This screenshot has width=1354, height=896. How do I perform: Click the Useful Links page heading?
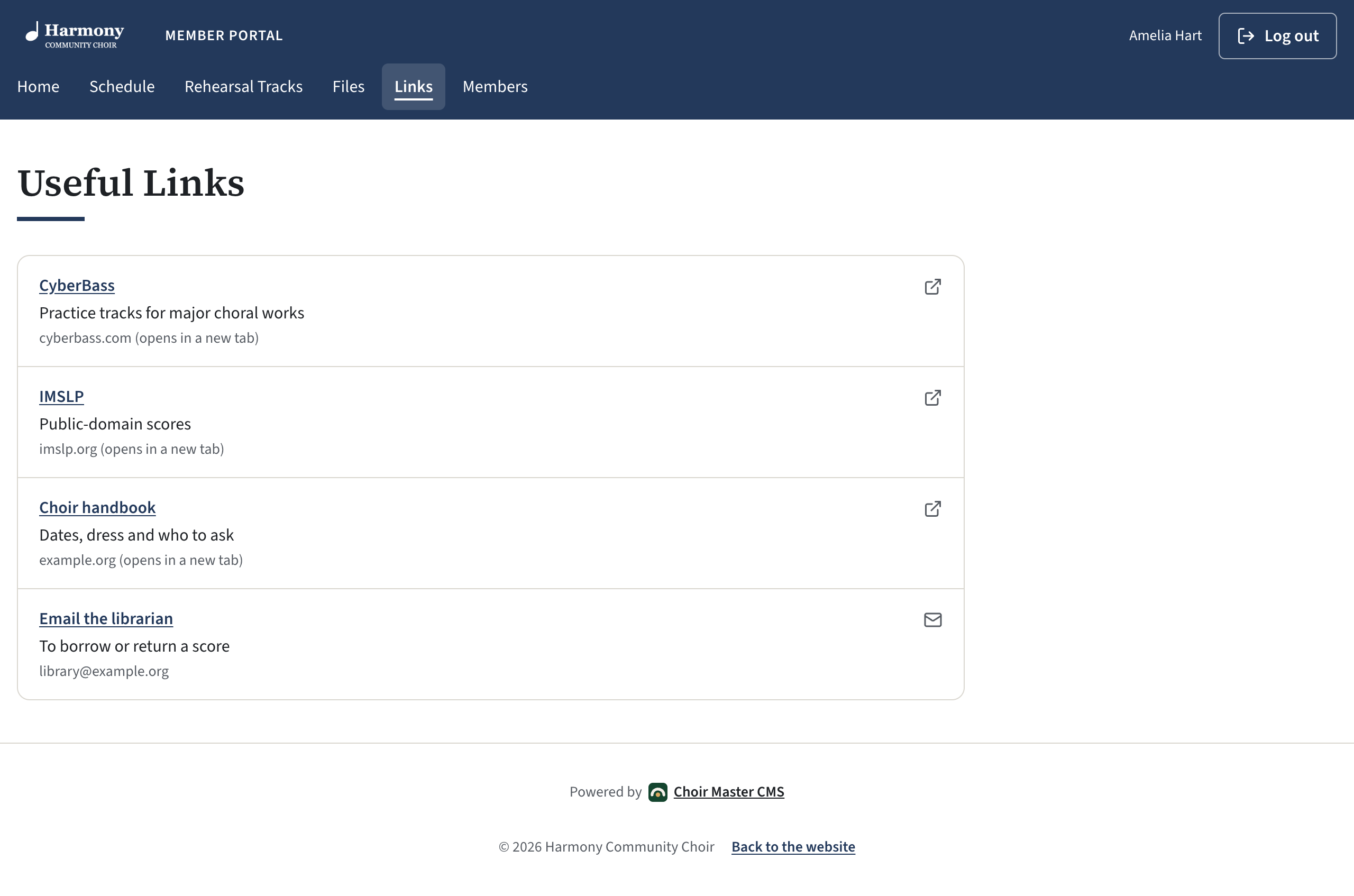(130, 183)
